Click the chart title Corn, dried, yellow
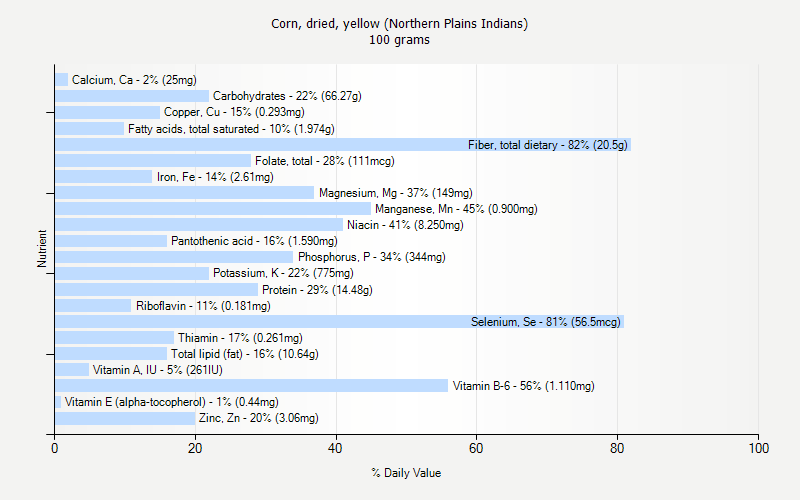Screen dimensions: 800x500 click(399, 23)
